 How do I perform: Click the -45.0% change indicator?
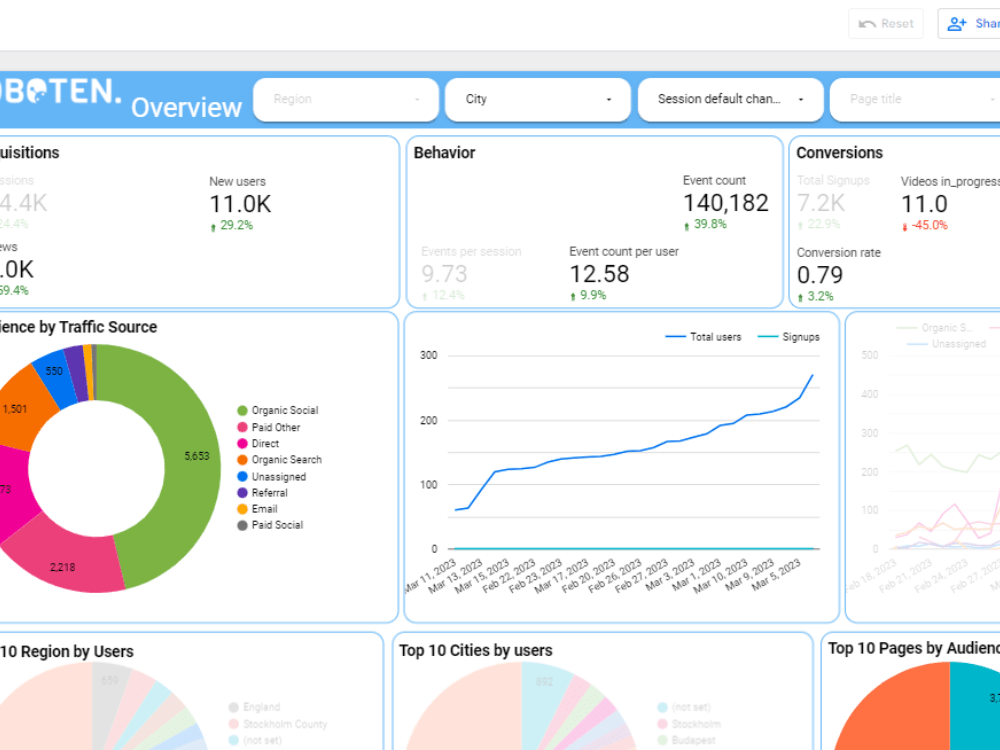pyautogui.click(x=925, y=225)
